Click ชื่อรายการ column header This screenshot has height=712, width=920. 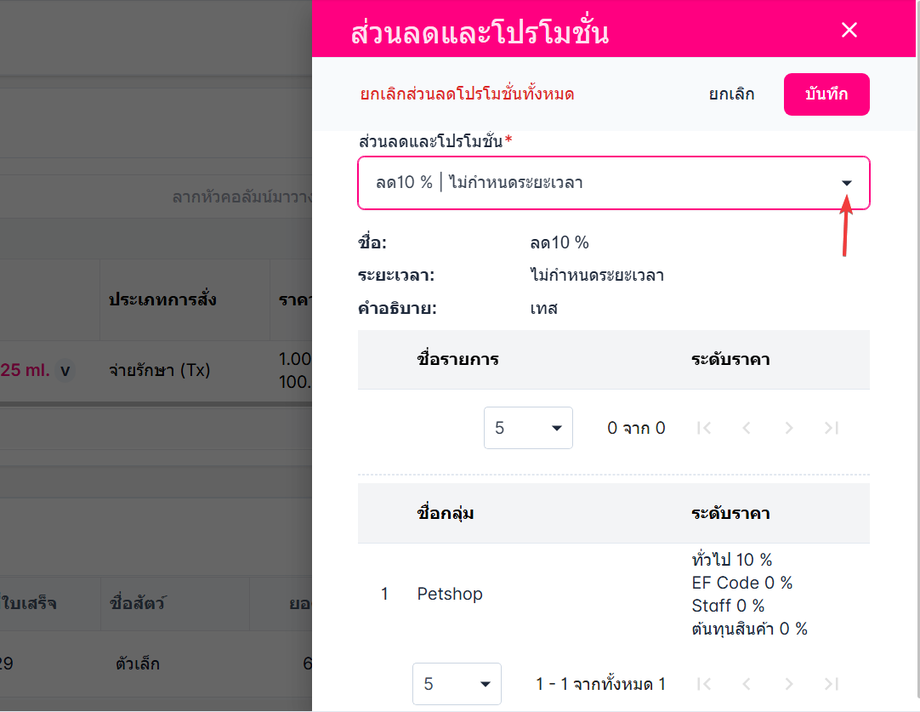coord(458,359)
